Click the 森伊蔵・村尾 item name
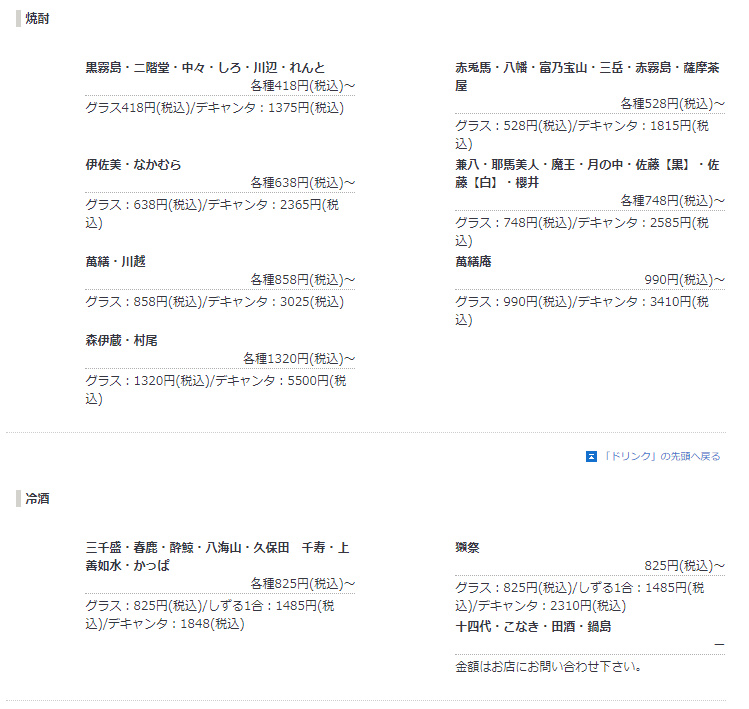 pos(121,341)
